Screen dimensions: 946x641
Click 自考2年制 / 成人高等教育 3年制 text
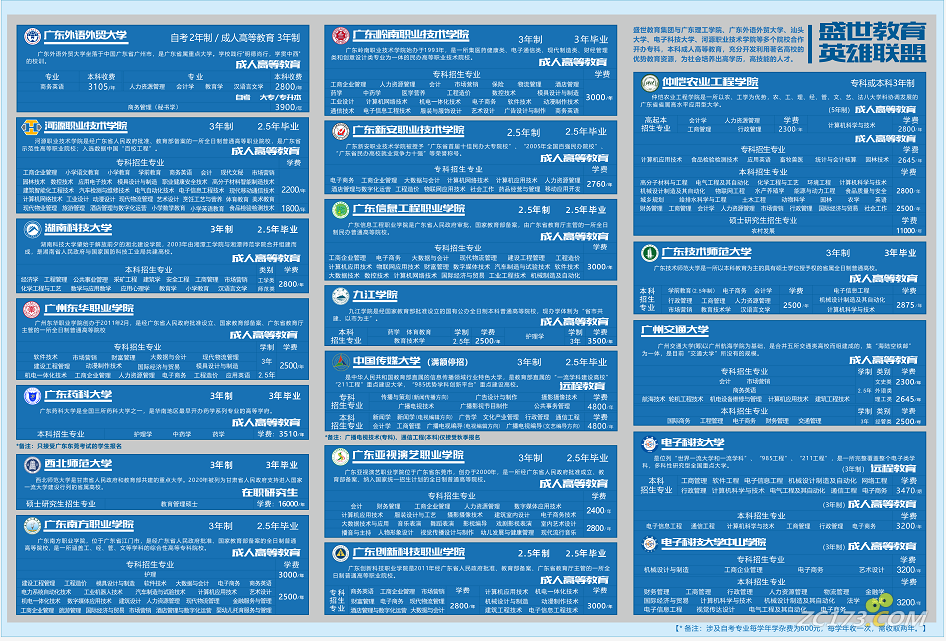pyautogui.click(x=235, y=37)
